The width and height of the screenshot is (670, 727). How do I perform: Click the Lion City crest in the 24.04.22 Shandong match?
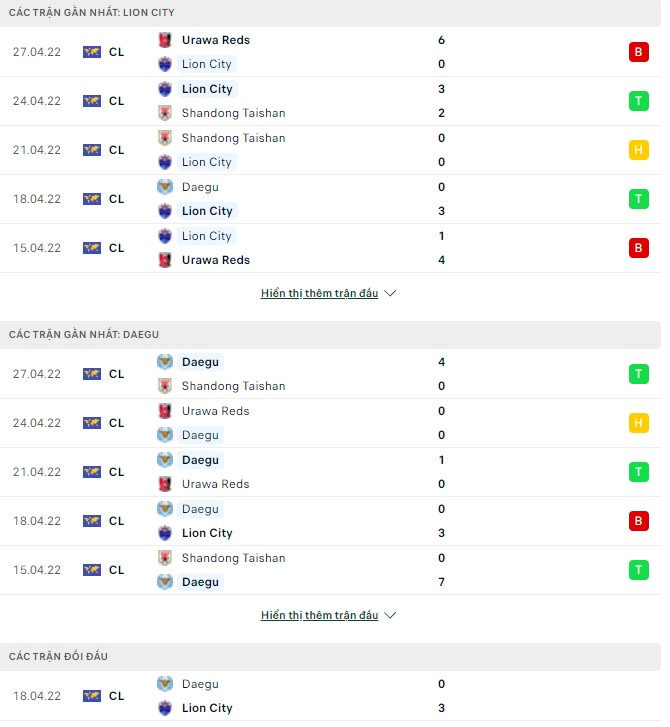tap(165, 89)
